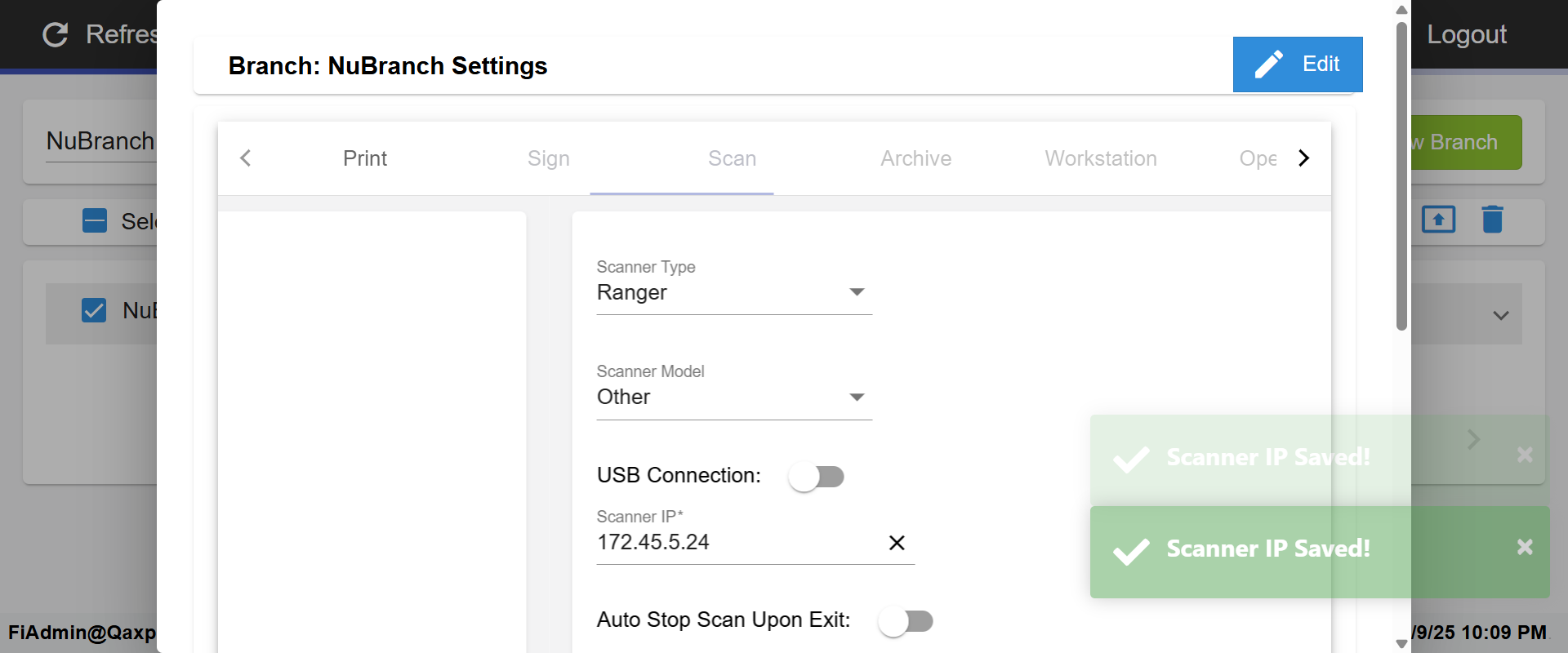1568x653 pixels.
Task: Click the upload icon beside the trash
Action: [1438, 220]
